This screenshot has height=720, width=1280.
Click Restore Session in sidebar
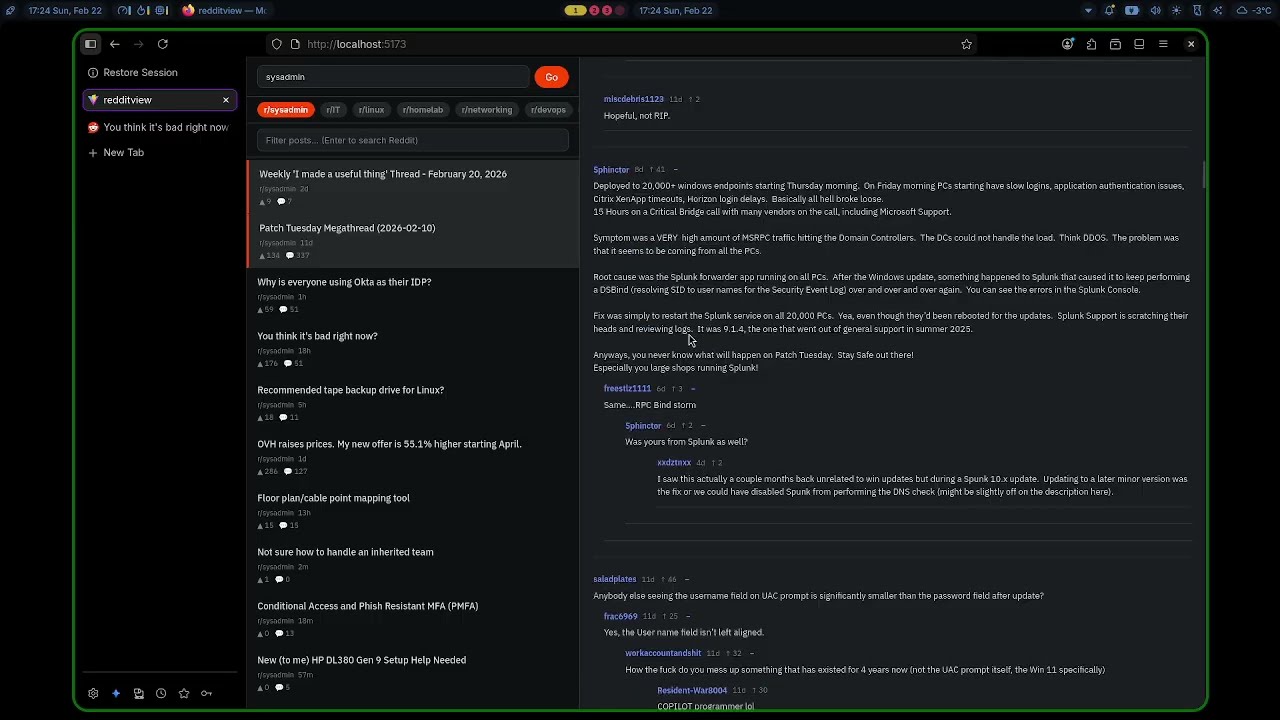point(140,72)
